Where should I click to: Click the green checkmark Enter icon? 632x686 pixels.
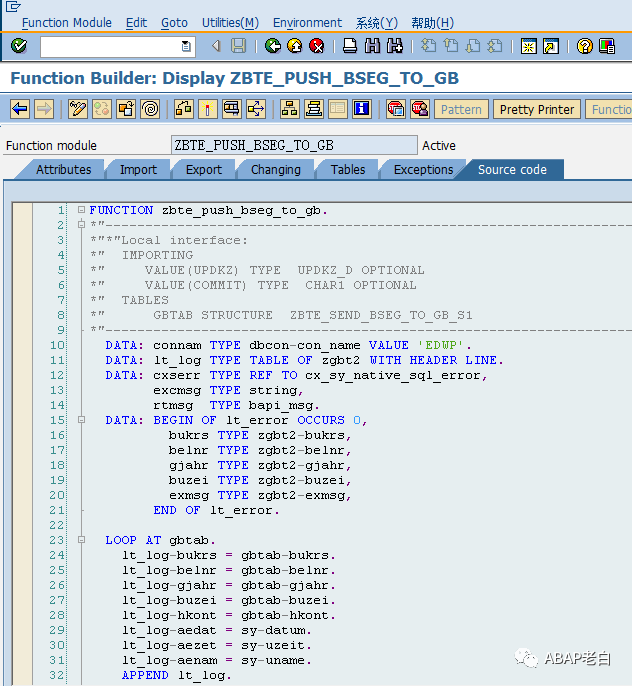[19, 46]
